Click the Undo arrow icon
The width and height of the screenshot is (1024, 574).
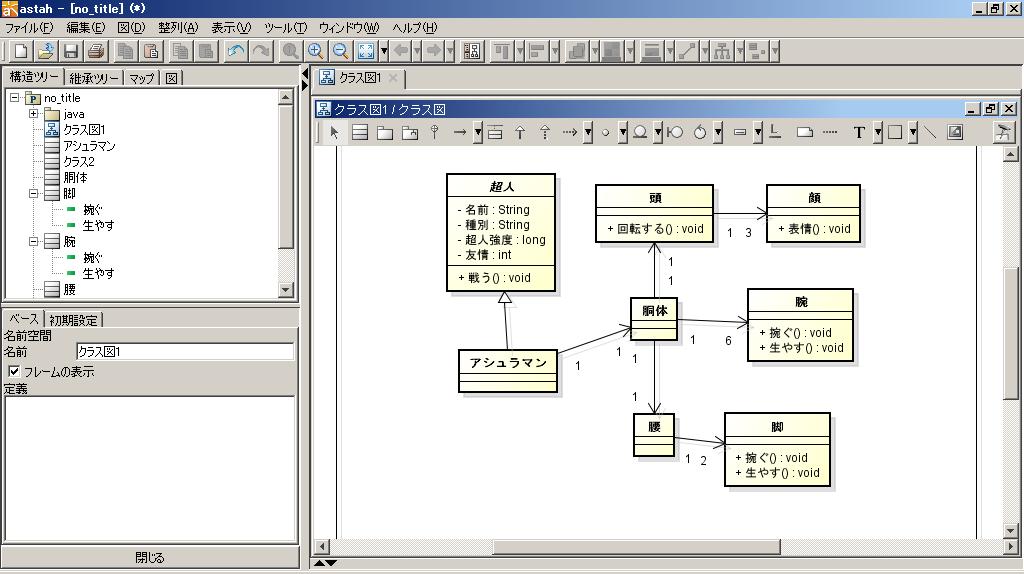click(236, 51)
